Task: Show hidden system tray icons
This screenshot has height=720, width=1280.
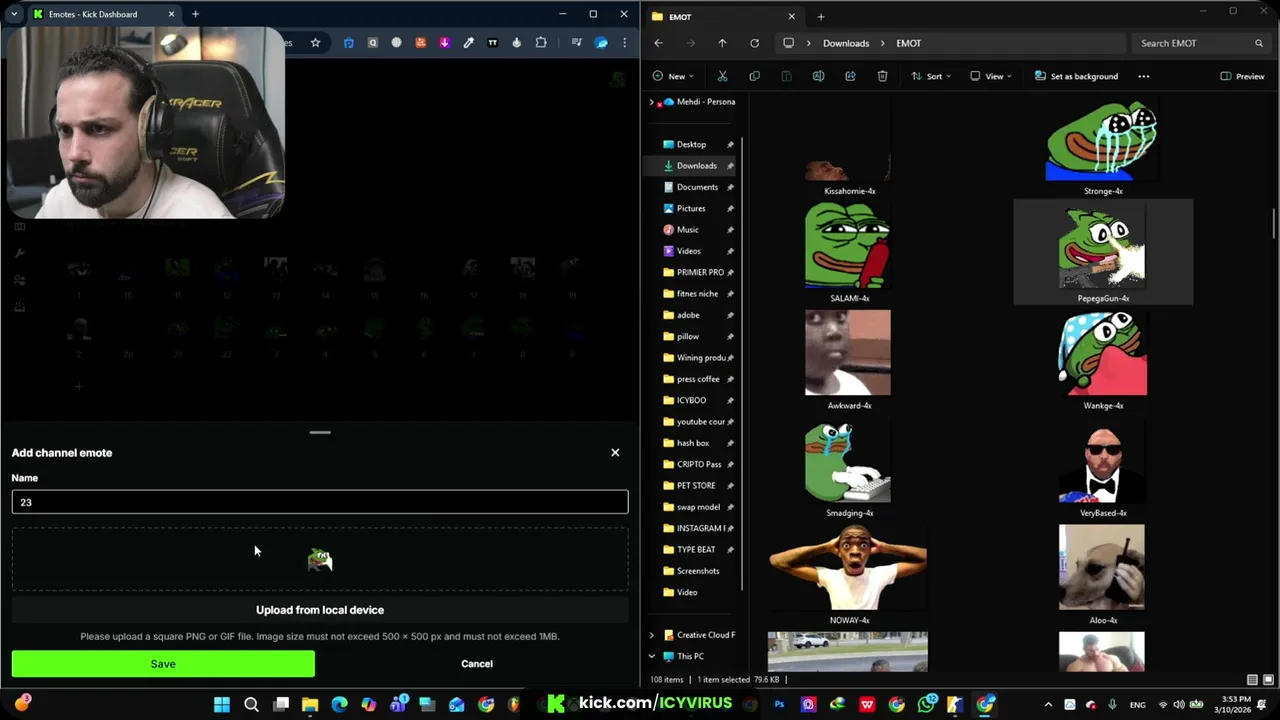Action: tap(1048, 704)
